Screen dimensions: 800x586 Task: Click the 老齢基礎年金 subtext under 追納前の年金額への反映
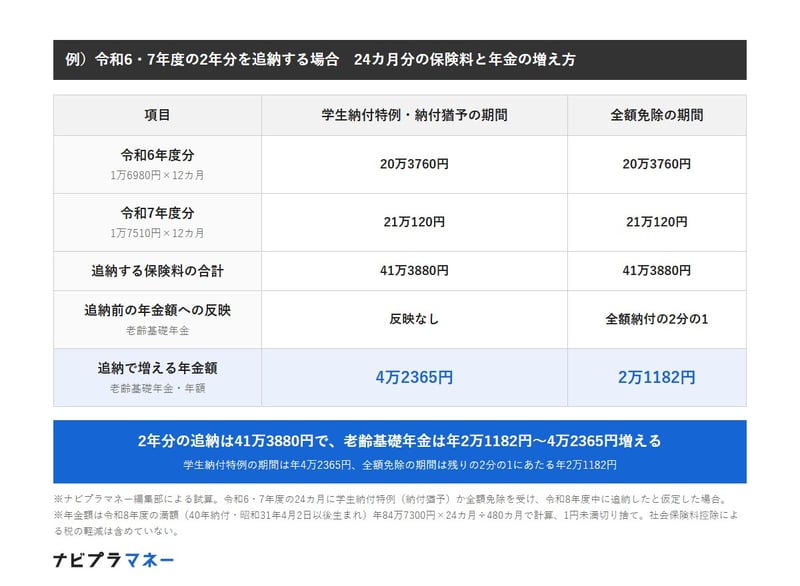[x=157, y=331]
